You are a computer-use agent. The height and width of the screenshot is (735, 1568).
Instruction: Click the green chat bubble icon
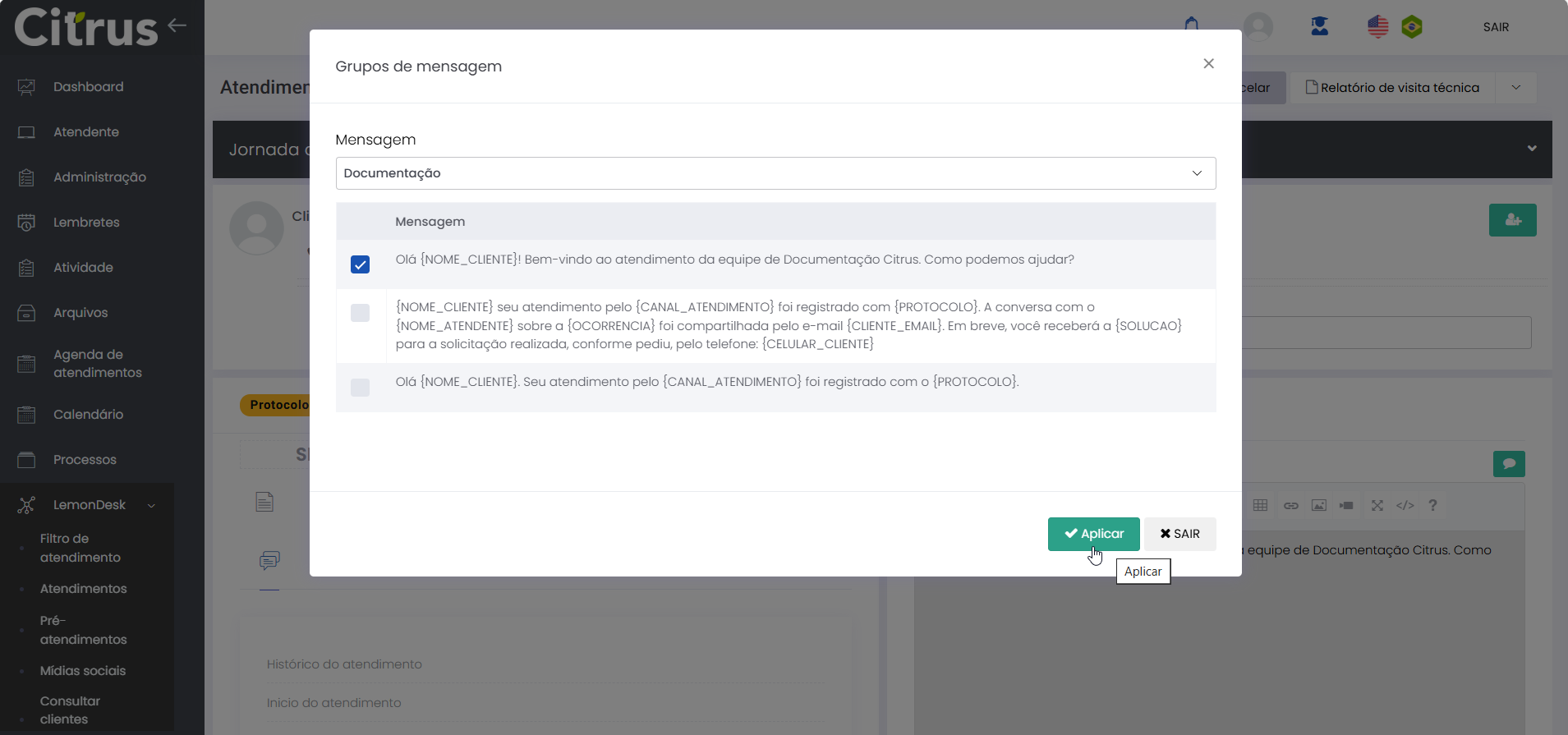tap(1509, 464)
